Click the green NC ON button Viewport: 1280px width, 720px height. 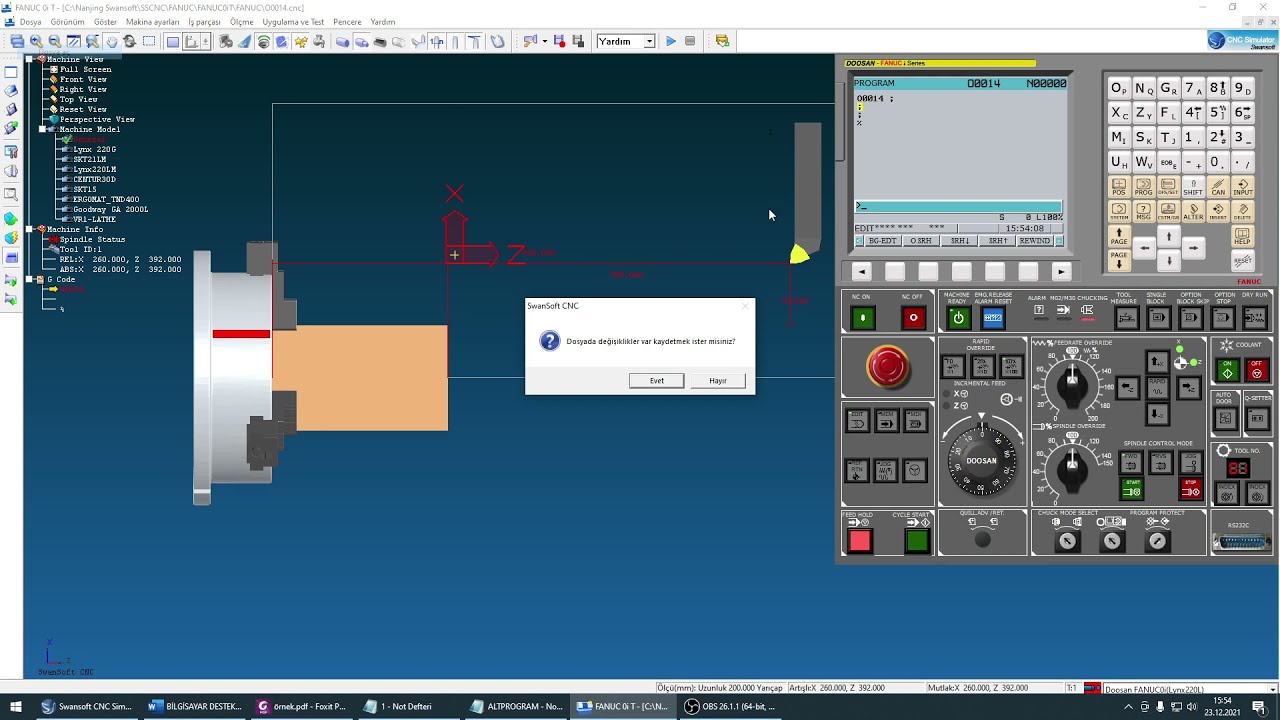[x=863, y=318]
